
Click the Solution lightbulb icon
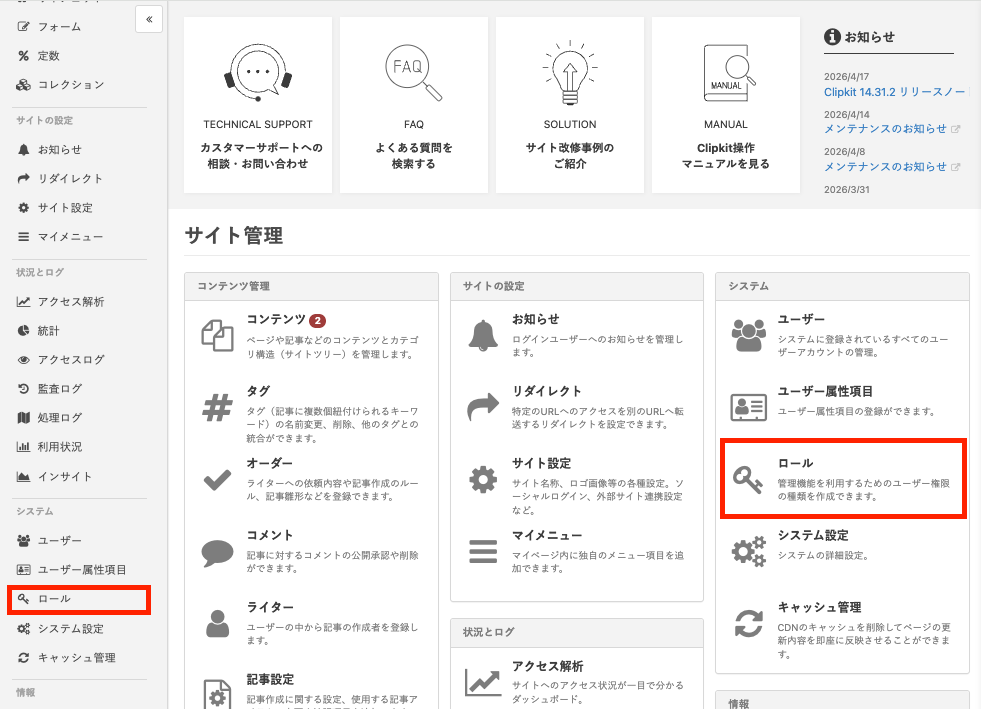point(570,73)
